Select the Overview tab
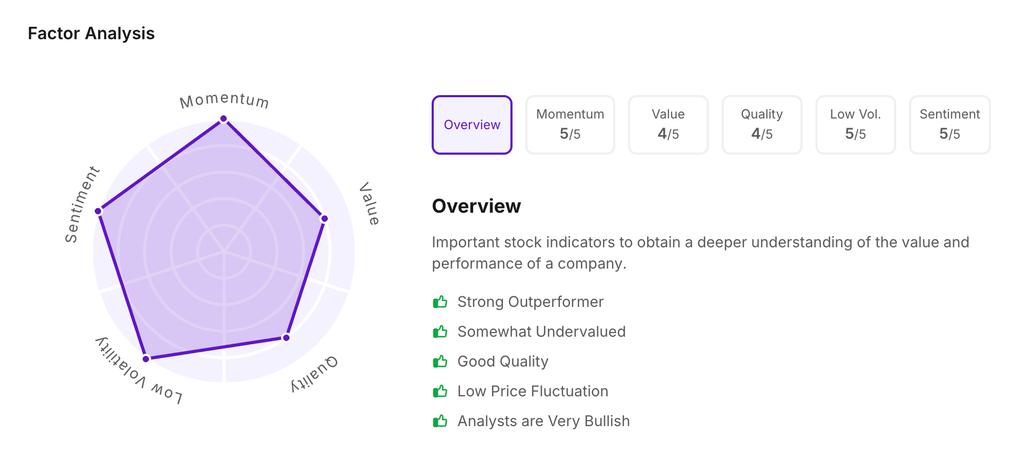Viewport: 1024px width, 468px height. (472, 125)
